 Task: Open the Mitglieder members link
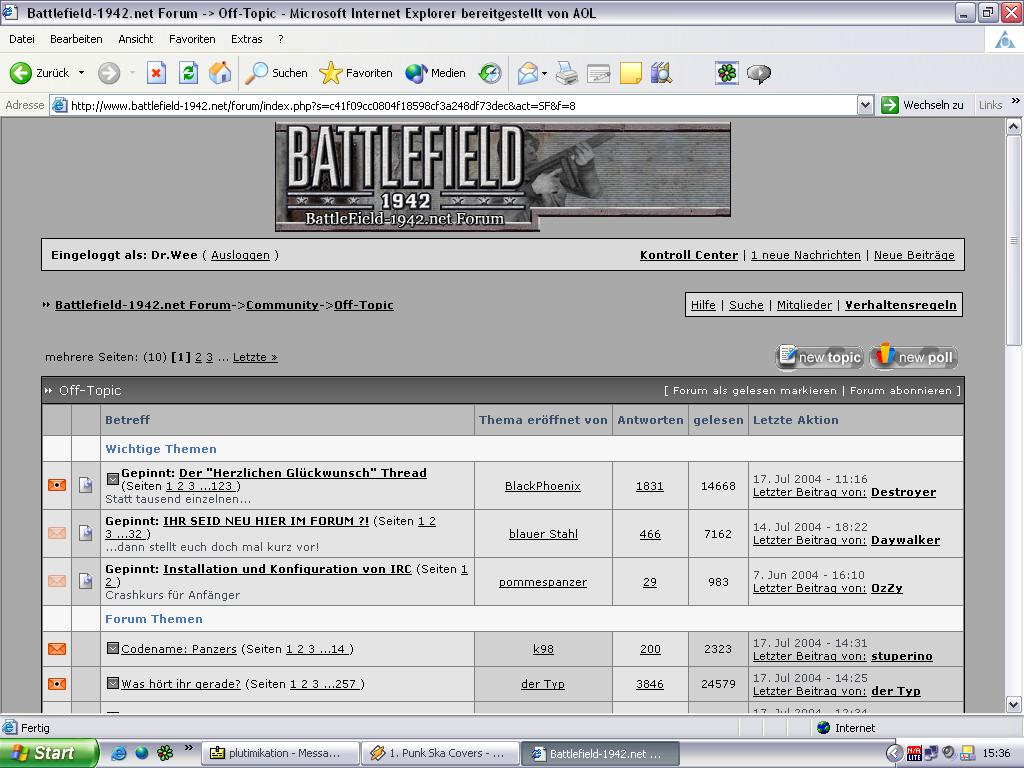click(805, 305)
